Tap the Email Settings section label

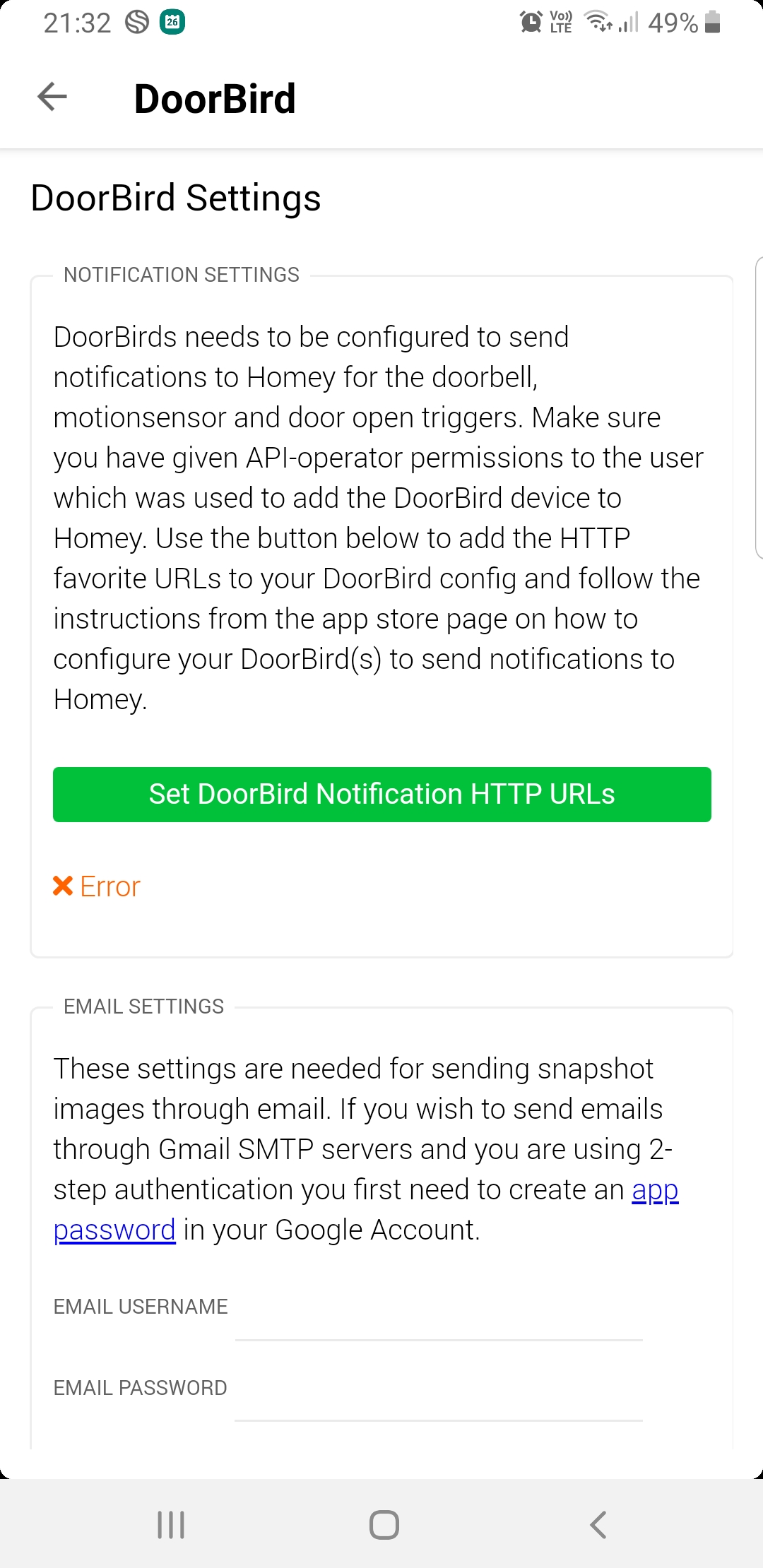(143, 1006)
